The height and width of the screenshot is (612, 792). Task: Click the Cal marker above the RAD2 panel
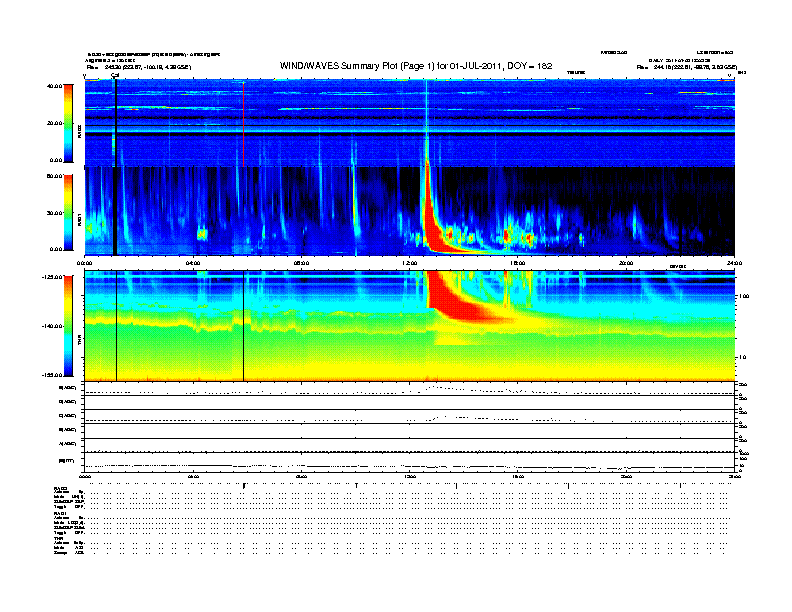(115, 76)
